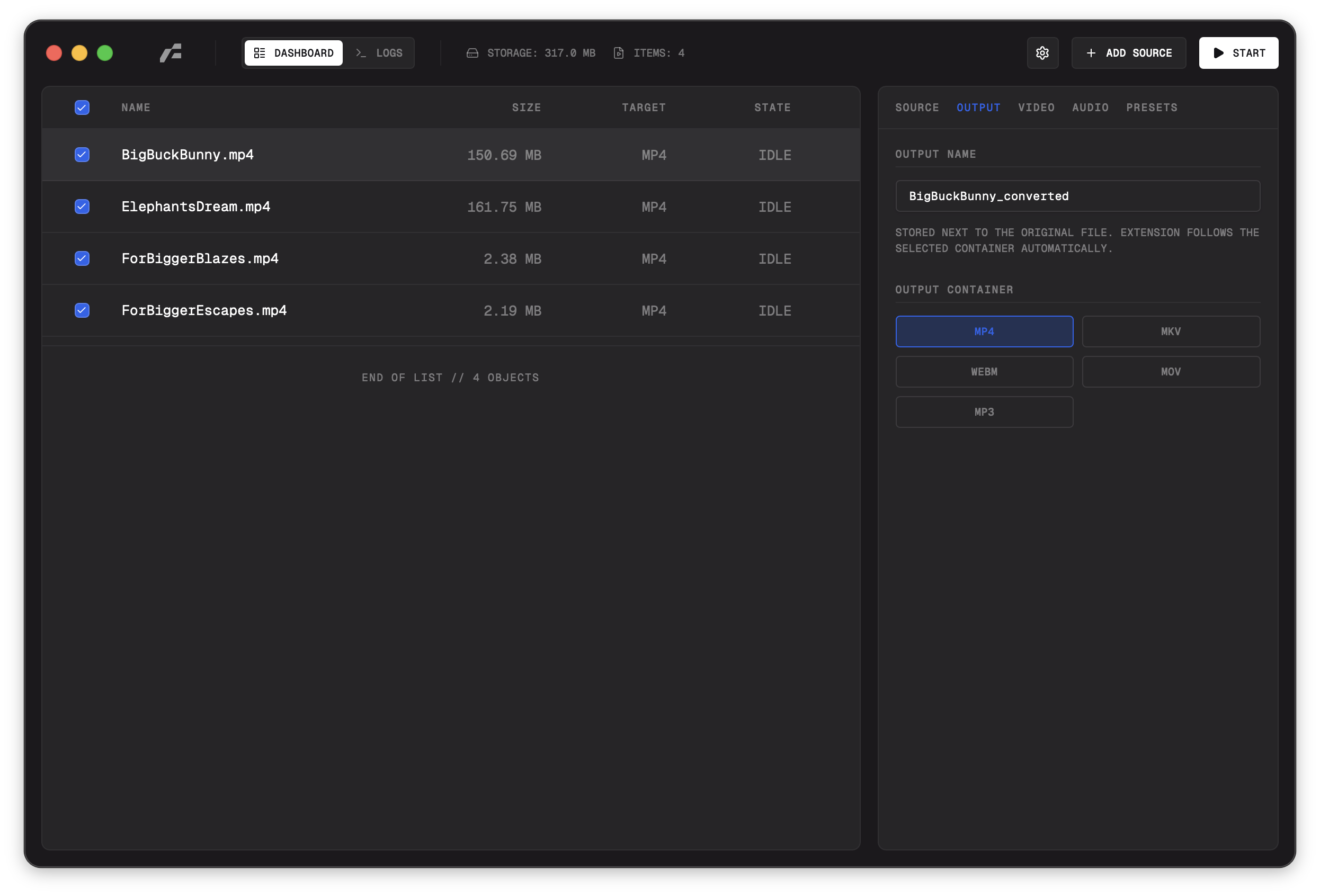Uncheck ForBiggerBlazes.mp4
Viewport: 1320px width, 896px height.
[x=82, y=258]
